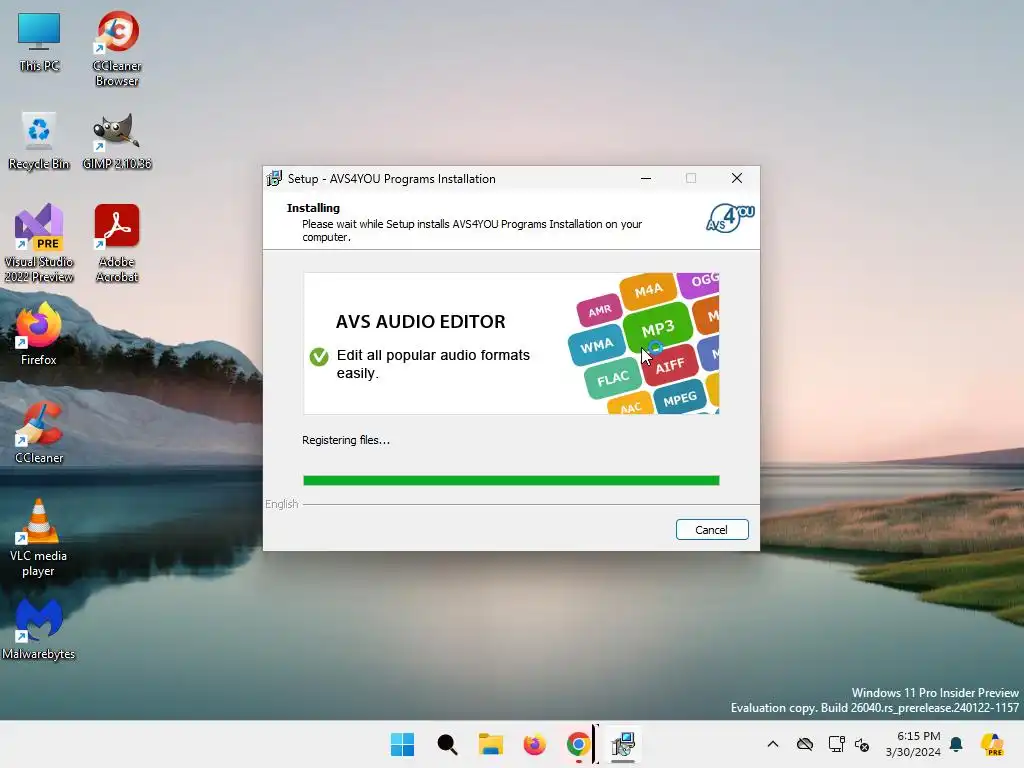Select the Firefox desktop shortcut
Screen dimensions: 1024x768
[x=39, y=334]
